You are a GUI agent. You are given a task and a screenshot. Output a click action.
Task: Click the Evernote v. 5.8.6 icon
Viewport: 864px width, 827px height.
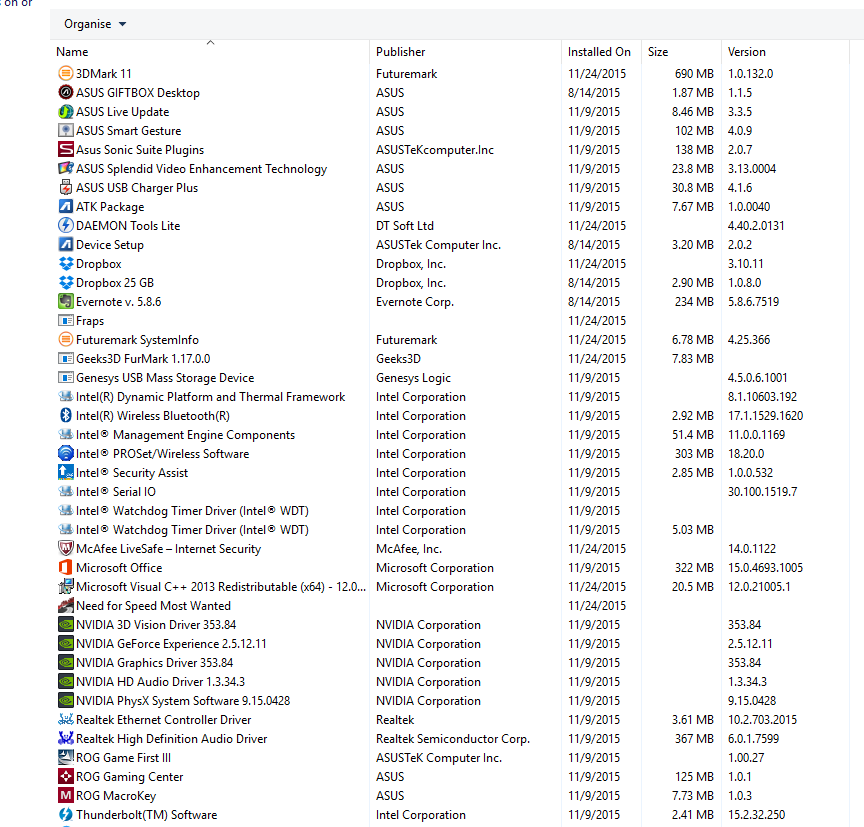(x=66, y=301)
